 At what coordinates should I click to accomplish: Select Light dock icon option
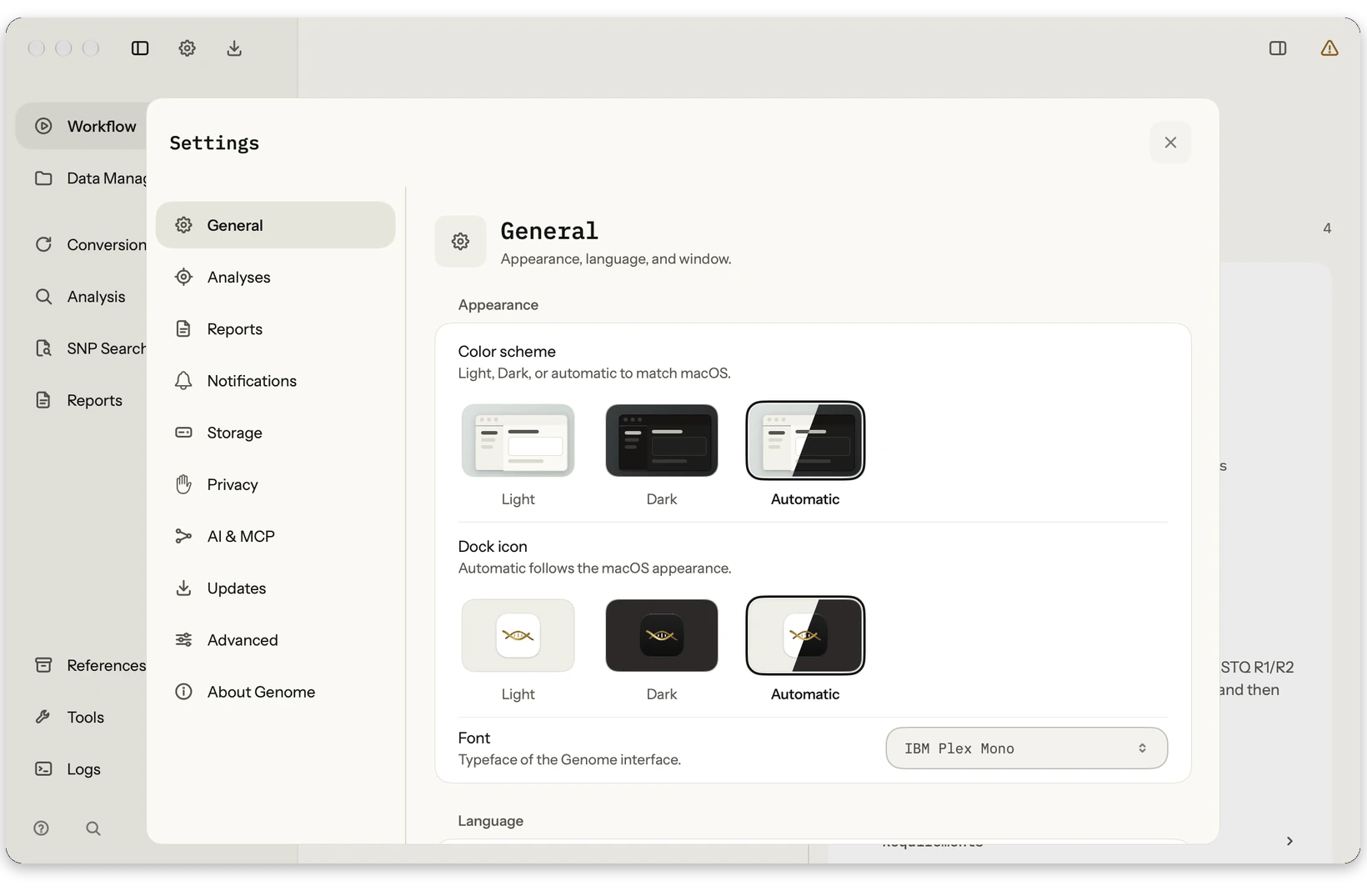click(518, 635)
